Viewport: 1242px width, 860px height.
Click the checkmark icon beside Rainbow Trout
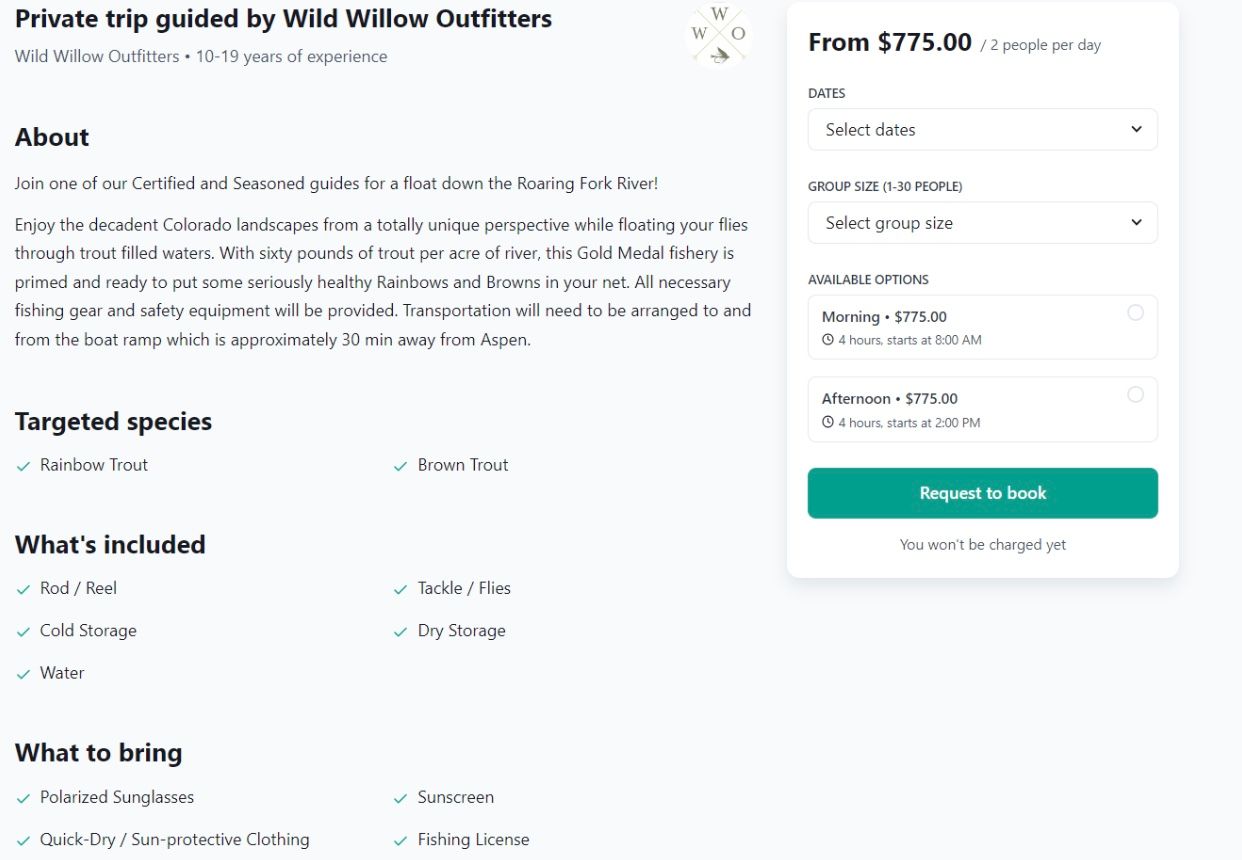[x=24, y=466]
